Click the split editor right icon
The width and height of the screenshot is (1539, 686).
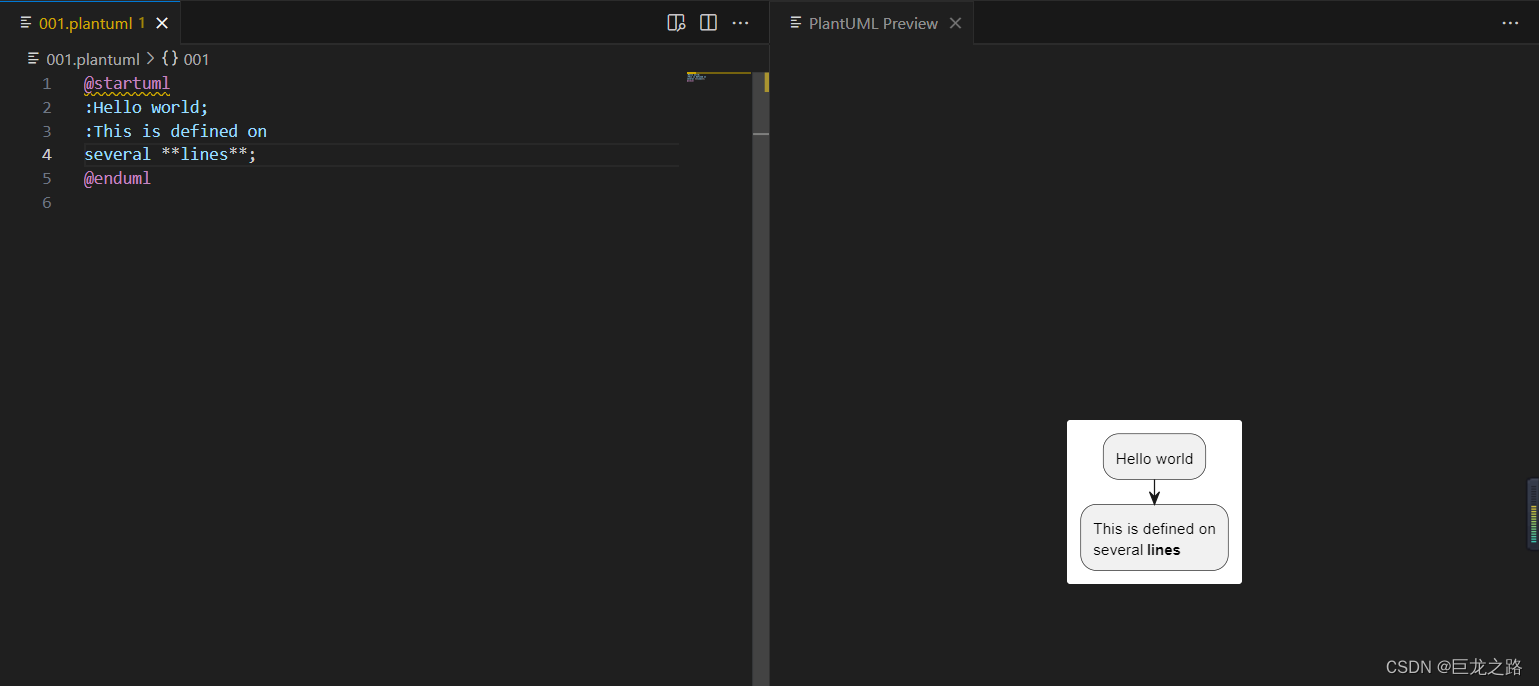tap(708, 23)
